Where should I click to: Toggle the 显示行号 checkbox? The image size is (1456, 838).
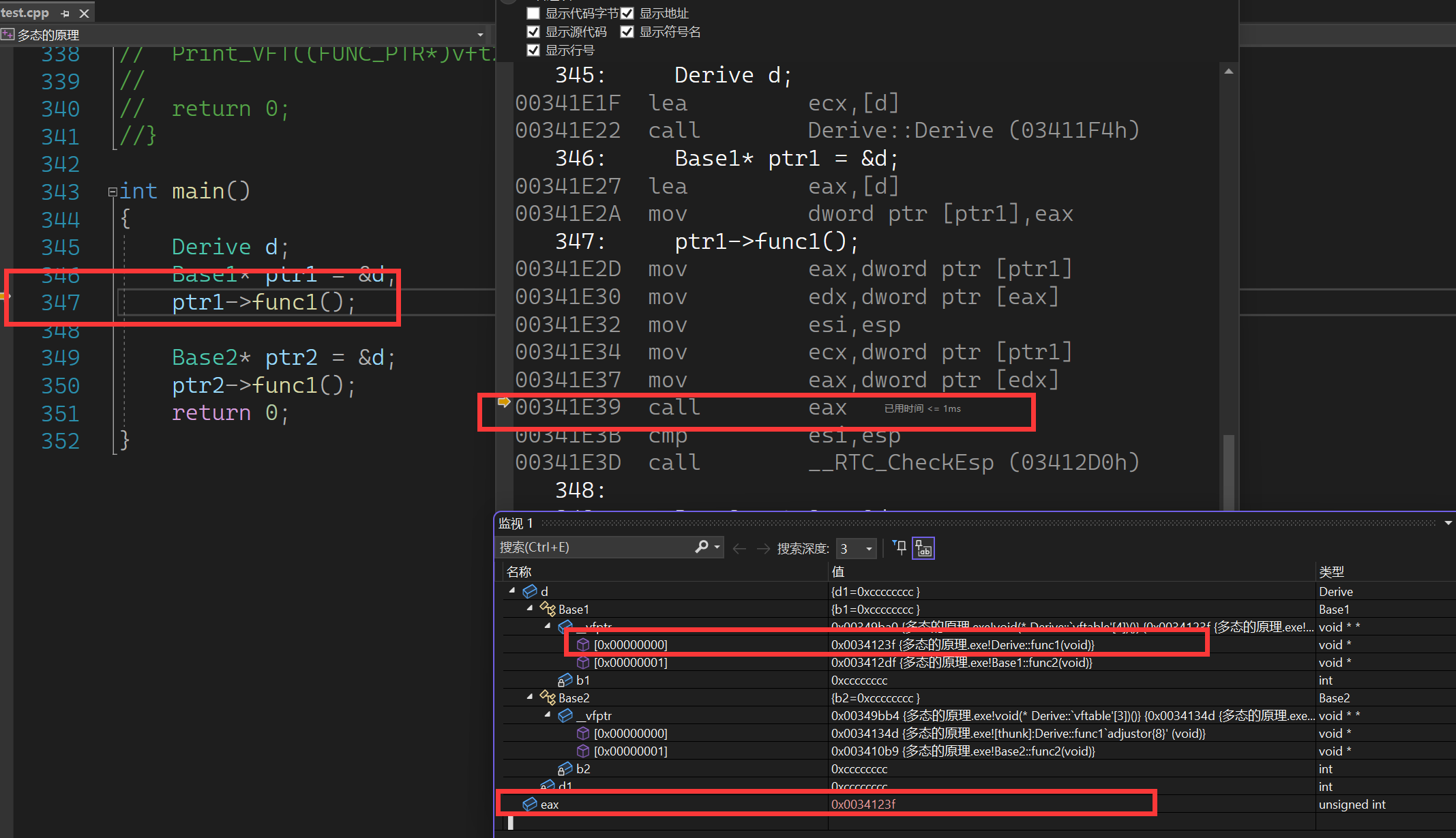point(533,50)
